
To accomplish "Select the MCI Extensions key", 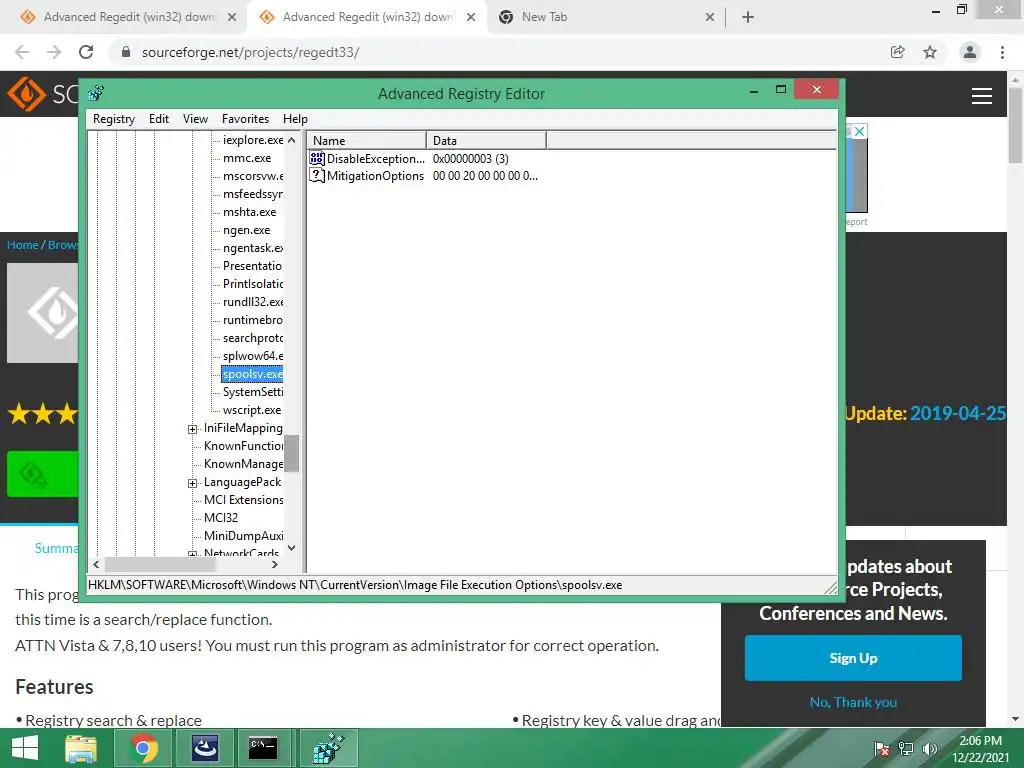I will tap(244, 500).
